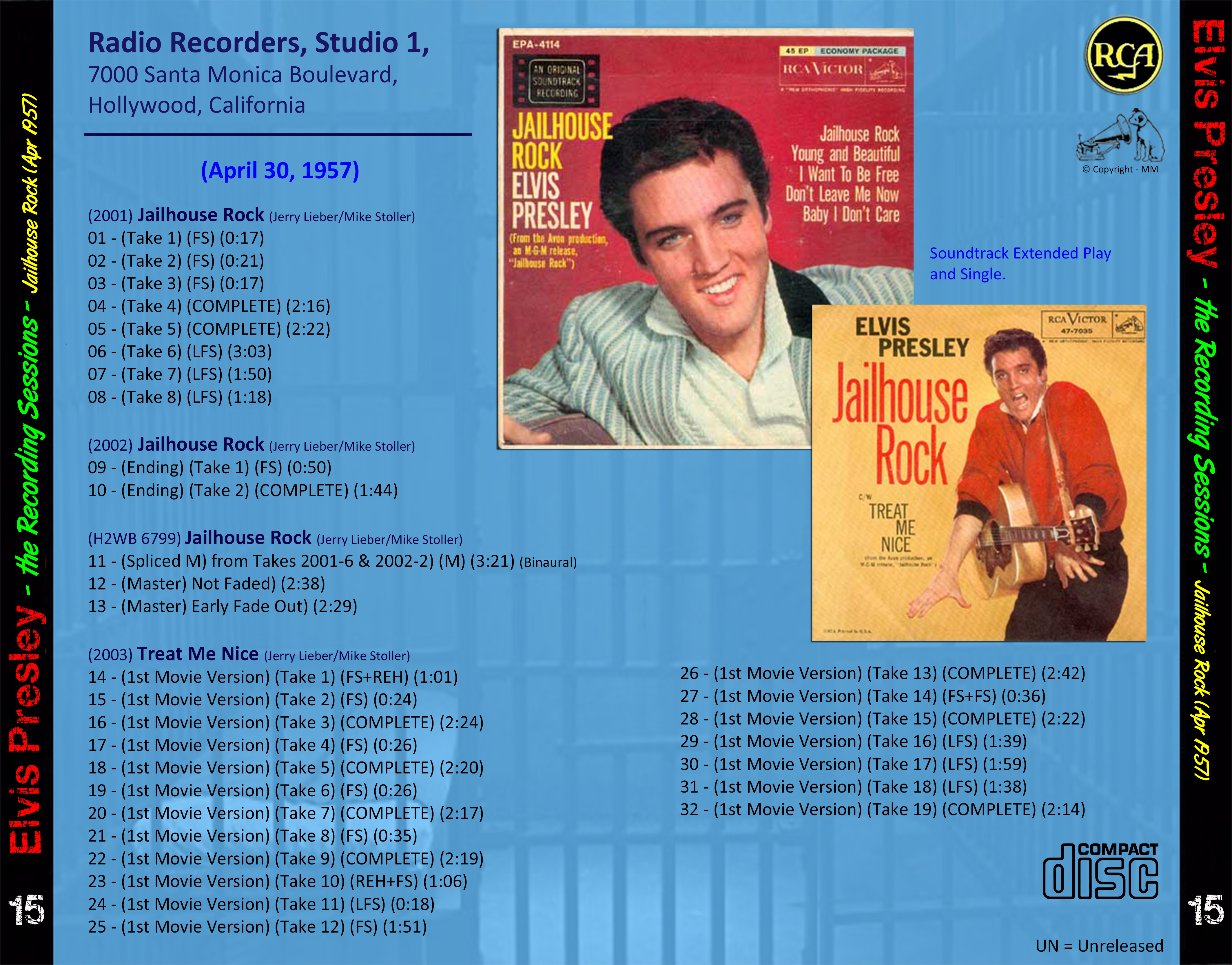Click track 32 - Take 19 (COMPLETE) (2:14)
Screen dimensions: 1232x965
click(883, 810)
